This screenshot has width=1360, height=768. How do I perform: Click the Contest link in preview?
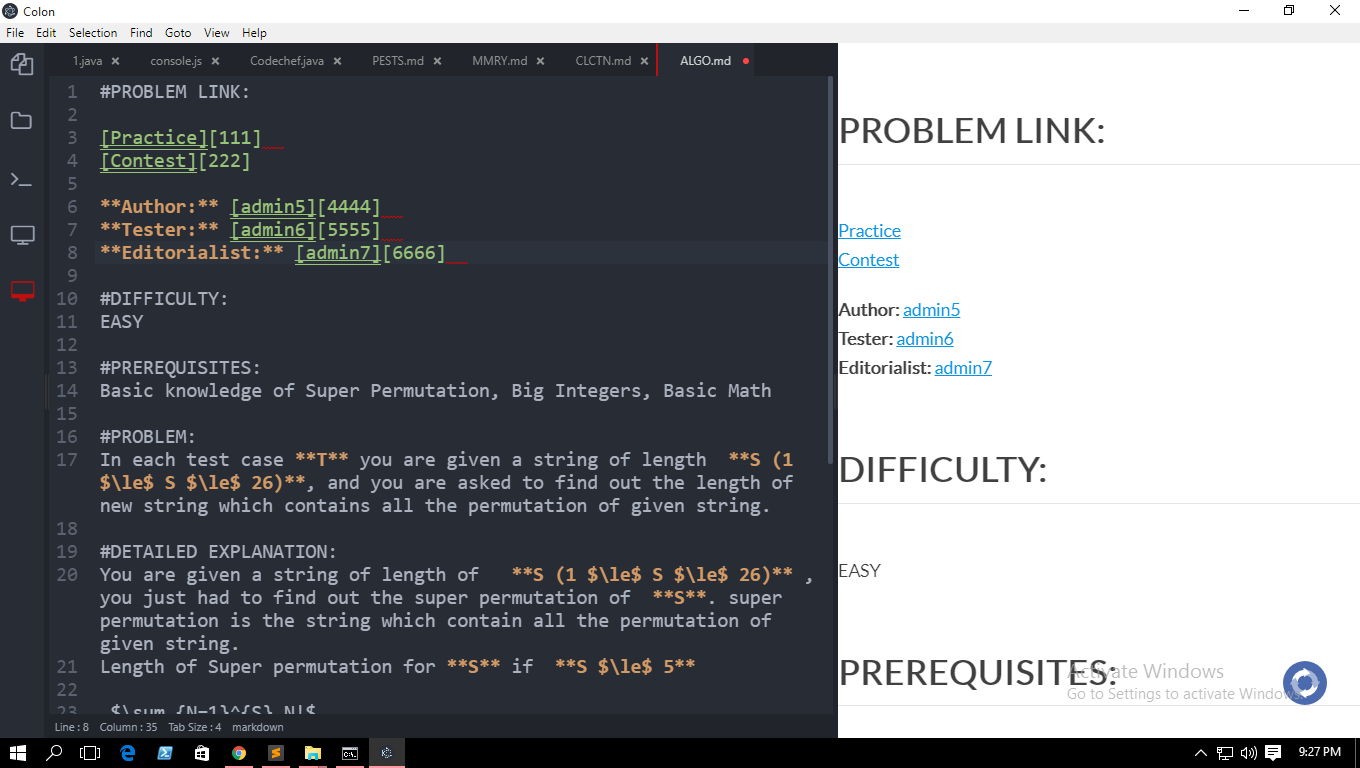(x=867, y=259)
